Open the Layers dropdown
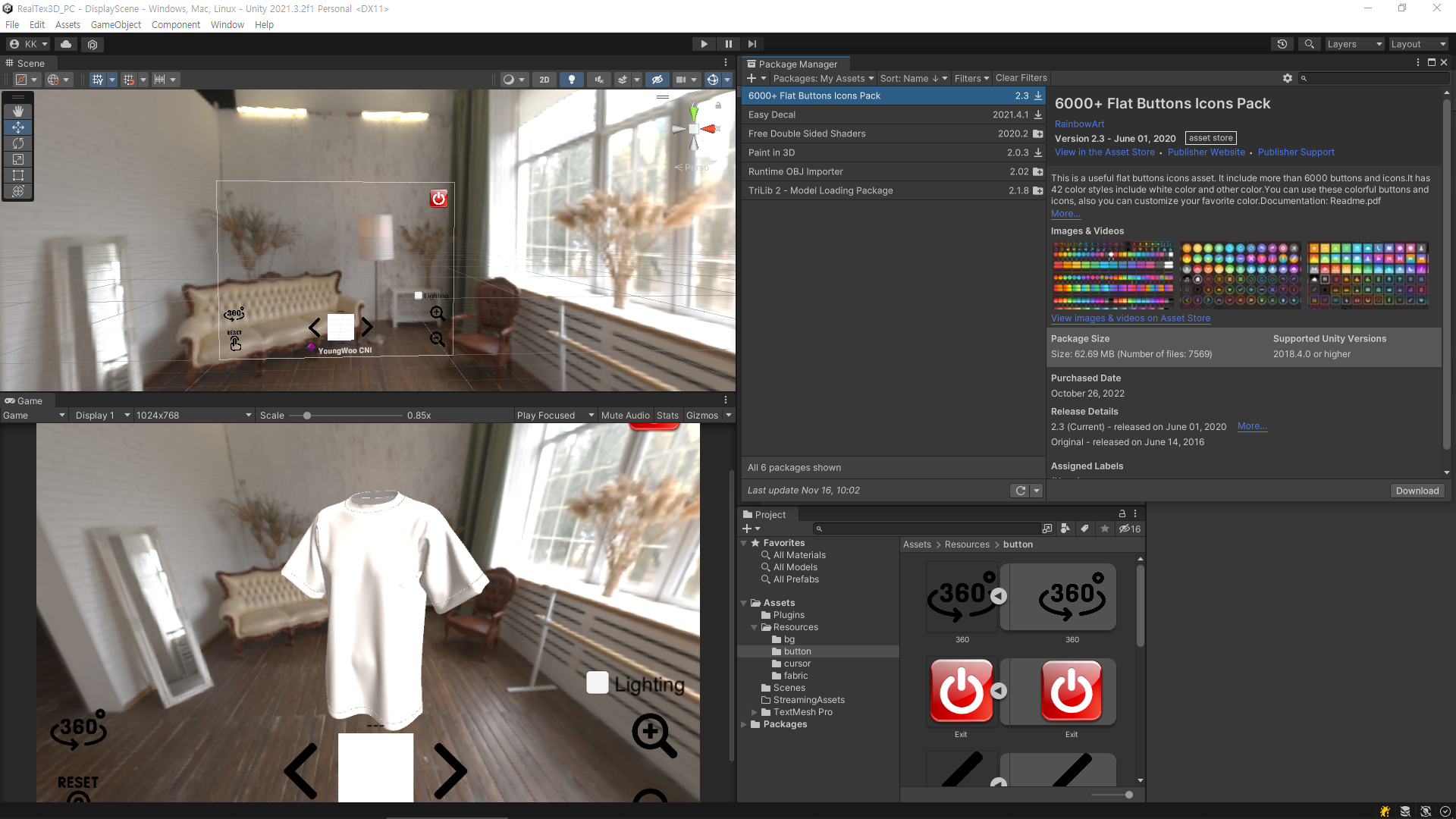This screenshot has height=819, width=1456. [x=1354, y=44]
